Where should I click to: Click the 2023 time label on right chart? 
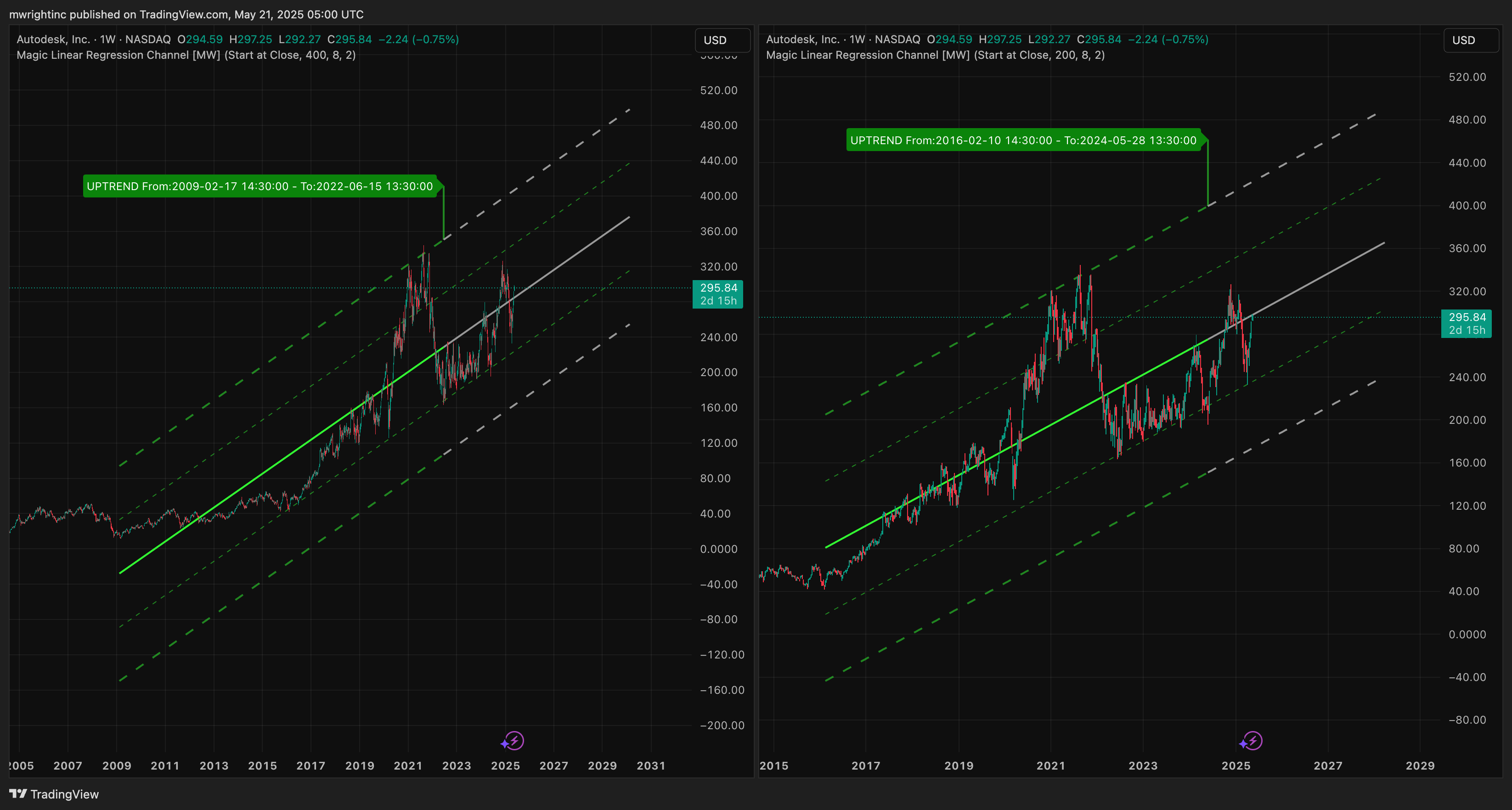pyautogui.click(x=1143, y=765)
